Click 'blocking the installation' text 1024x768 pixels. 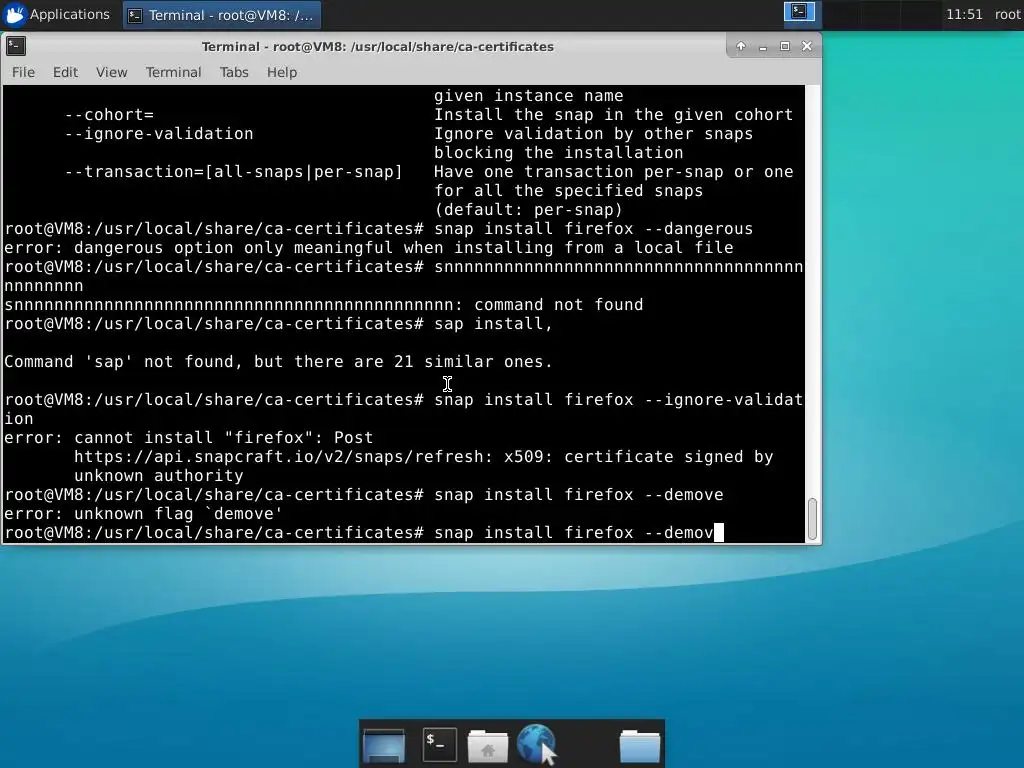pos(559,153)
